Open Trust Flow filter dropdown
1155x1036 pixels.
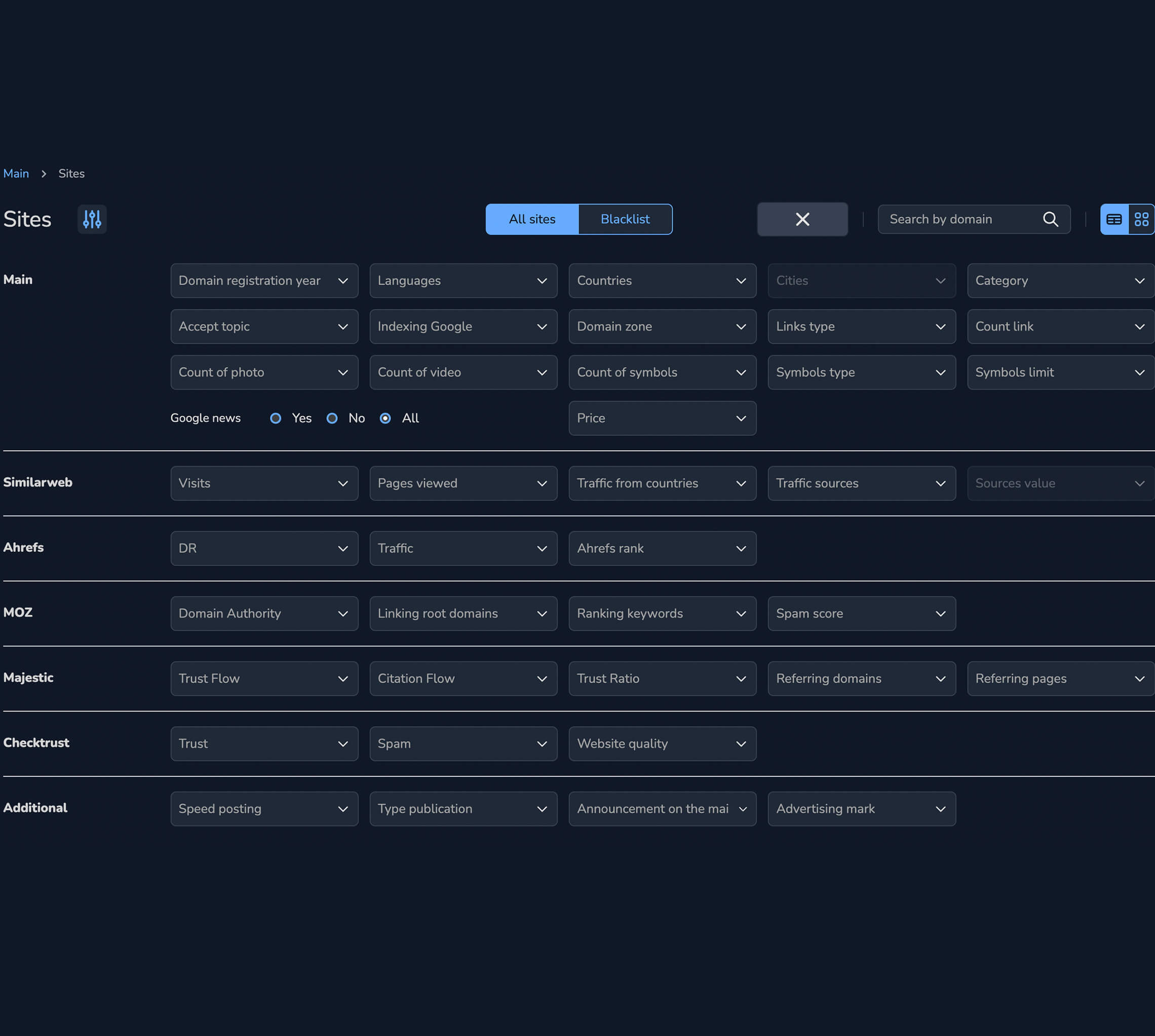264,679
